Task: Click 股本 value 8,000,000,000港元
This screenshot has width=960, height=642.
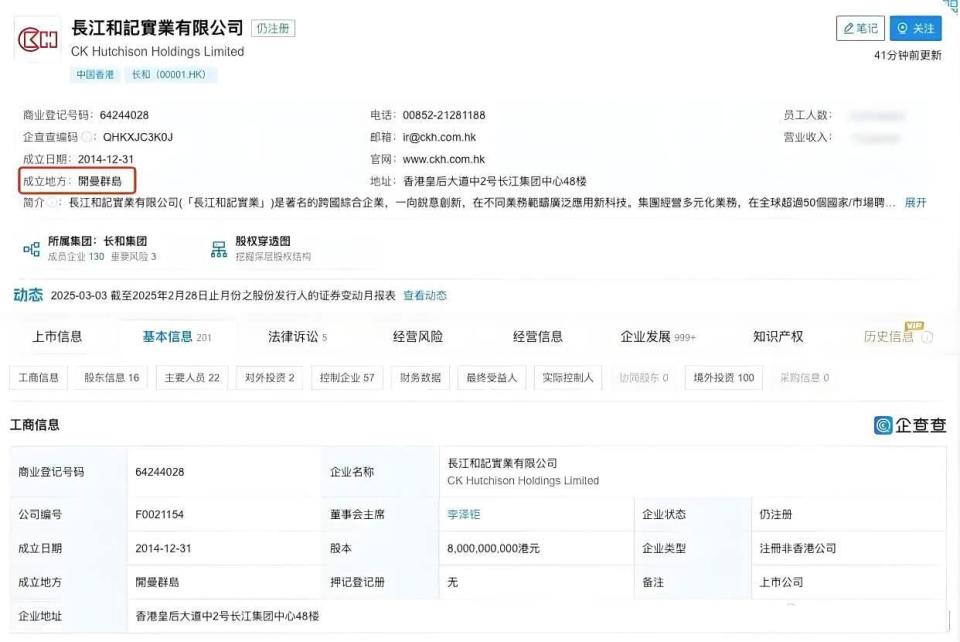Action: pos(493,548)
